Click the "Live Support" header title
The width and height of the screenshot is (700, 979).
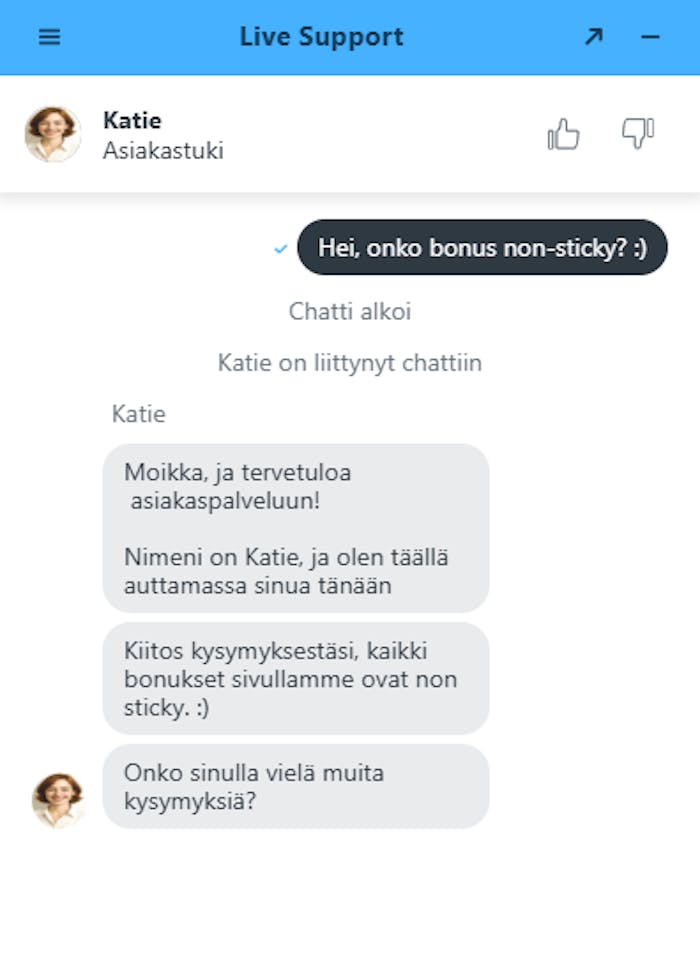click(x=321, y=37)
